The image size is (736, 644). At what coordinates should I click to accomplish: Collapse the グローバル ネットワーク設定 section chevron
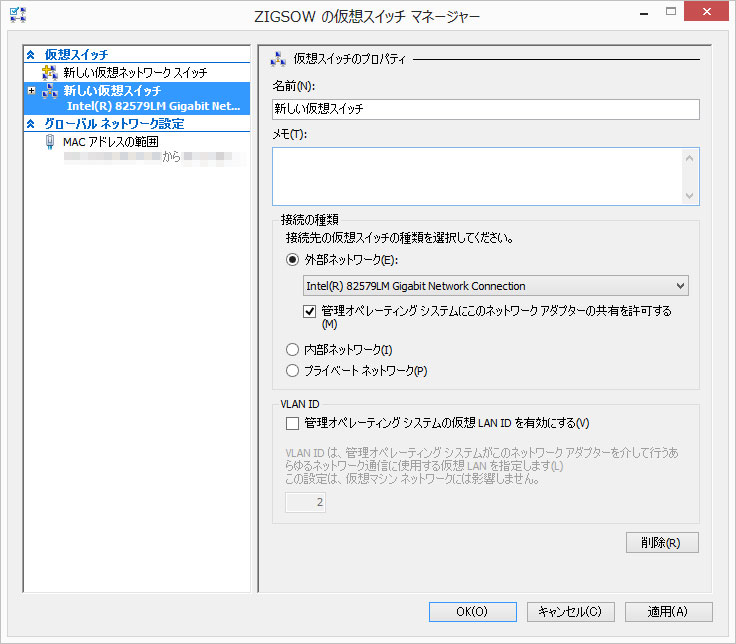pyautogui.click(x=31, y=124)
